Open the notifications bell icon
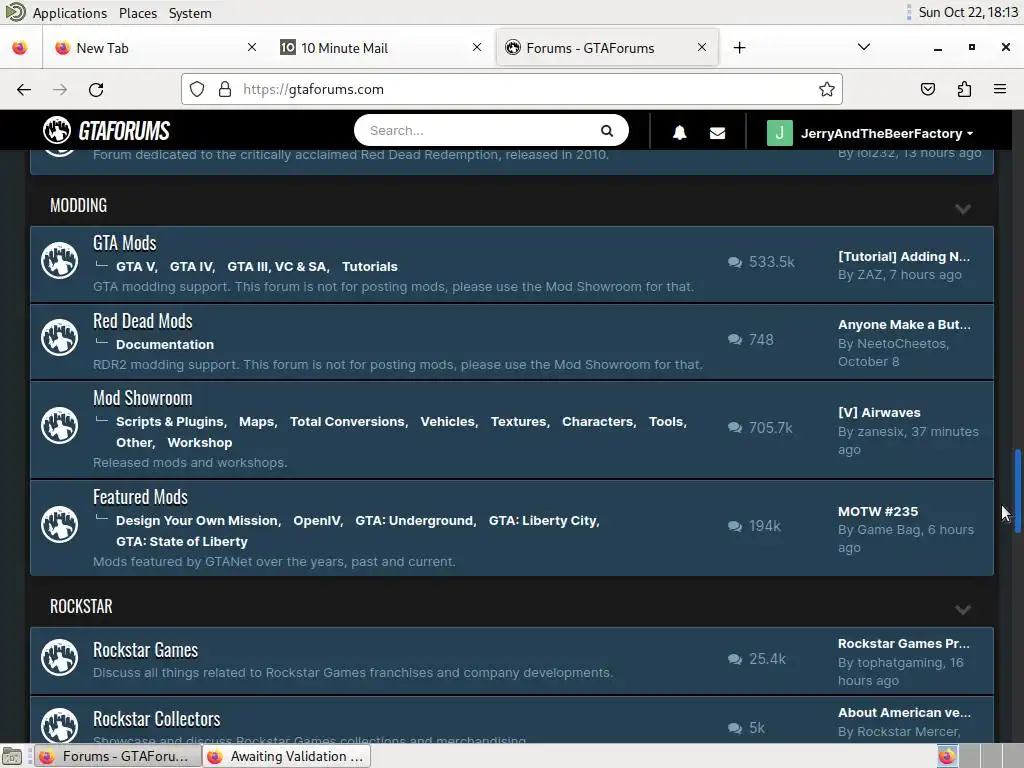Viewport: 1024px width, 768px height. (x=679, y=133)
